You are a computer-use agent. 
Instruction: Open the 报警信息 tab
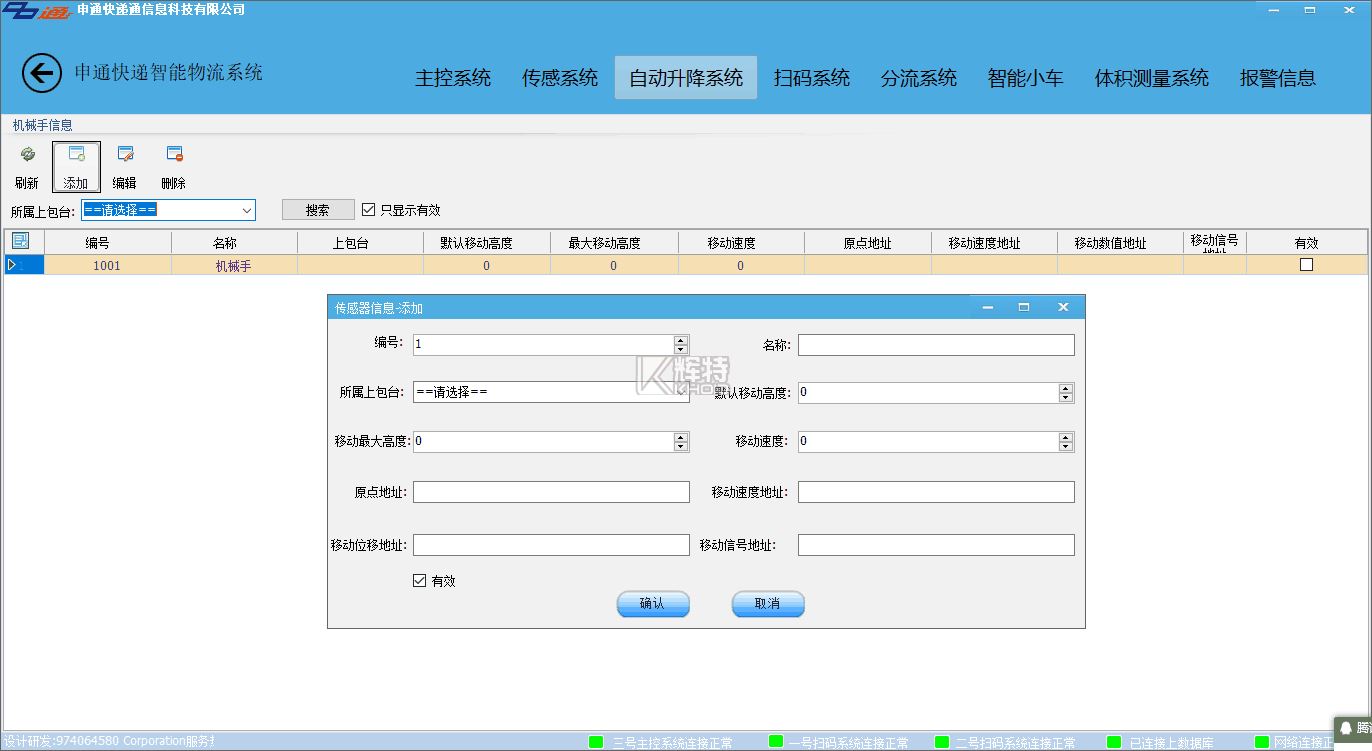[x=1277, y=78]
